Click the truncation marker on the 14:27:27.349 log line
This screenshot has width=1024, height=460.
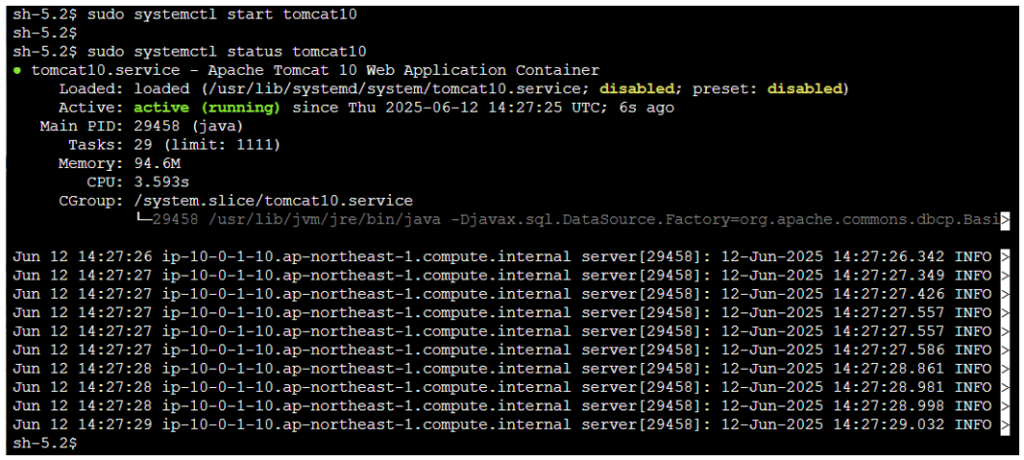tap(1005, 276)
